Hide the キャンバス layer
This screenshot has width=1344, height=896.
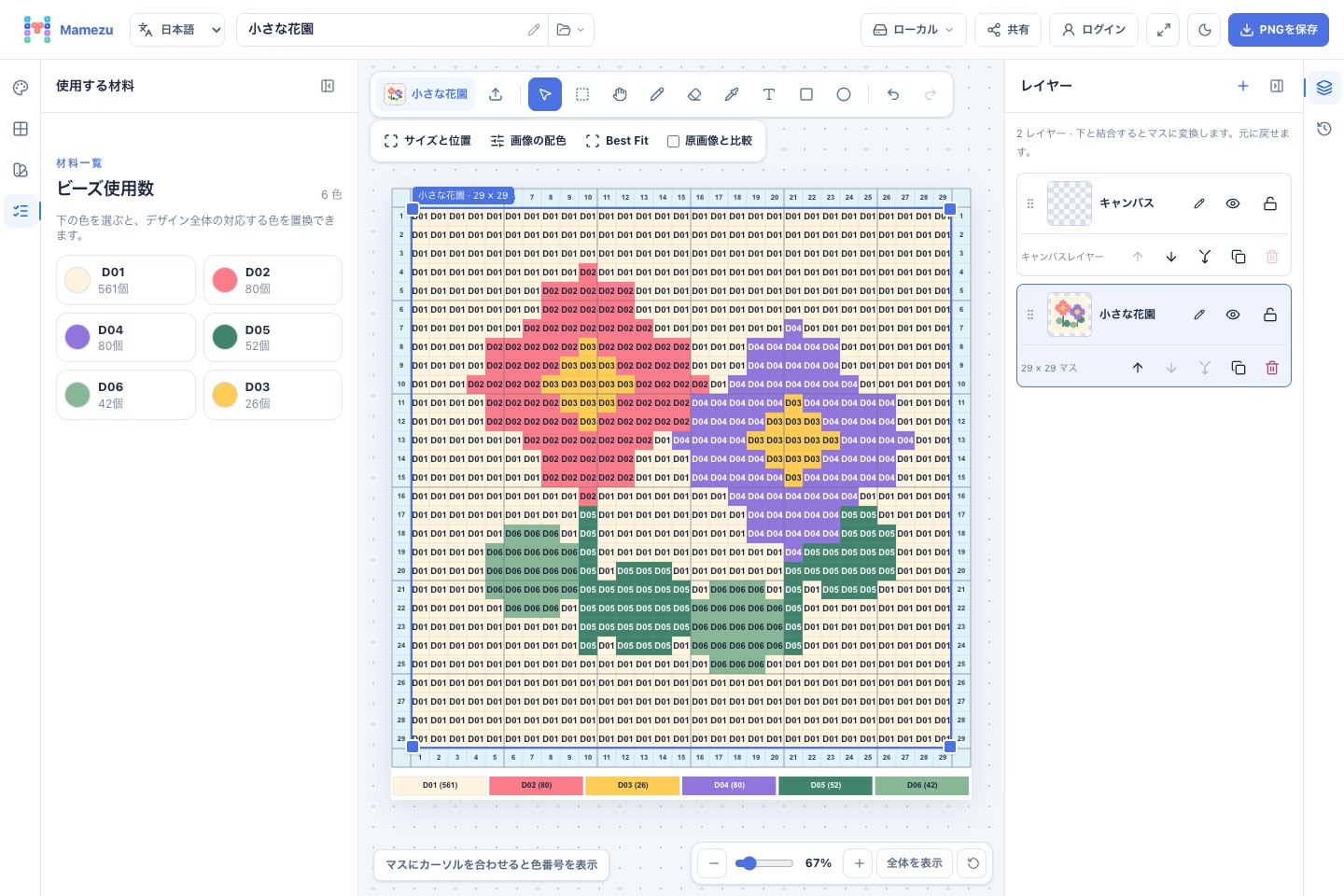1233,203
